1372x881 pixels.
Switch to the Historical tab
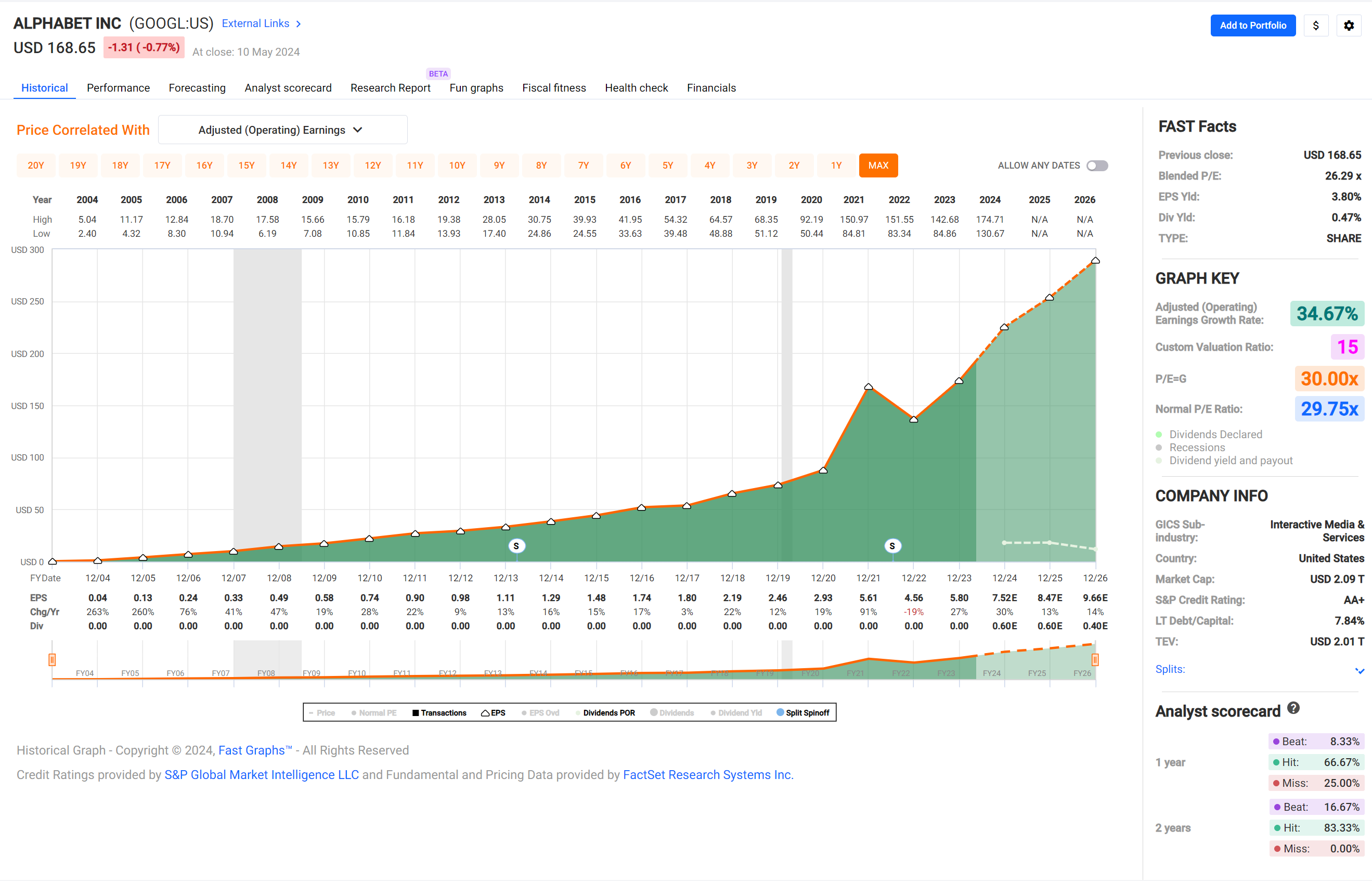tap(45, 88)
